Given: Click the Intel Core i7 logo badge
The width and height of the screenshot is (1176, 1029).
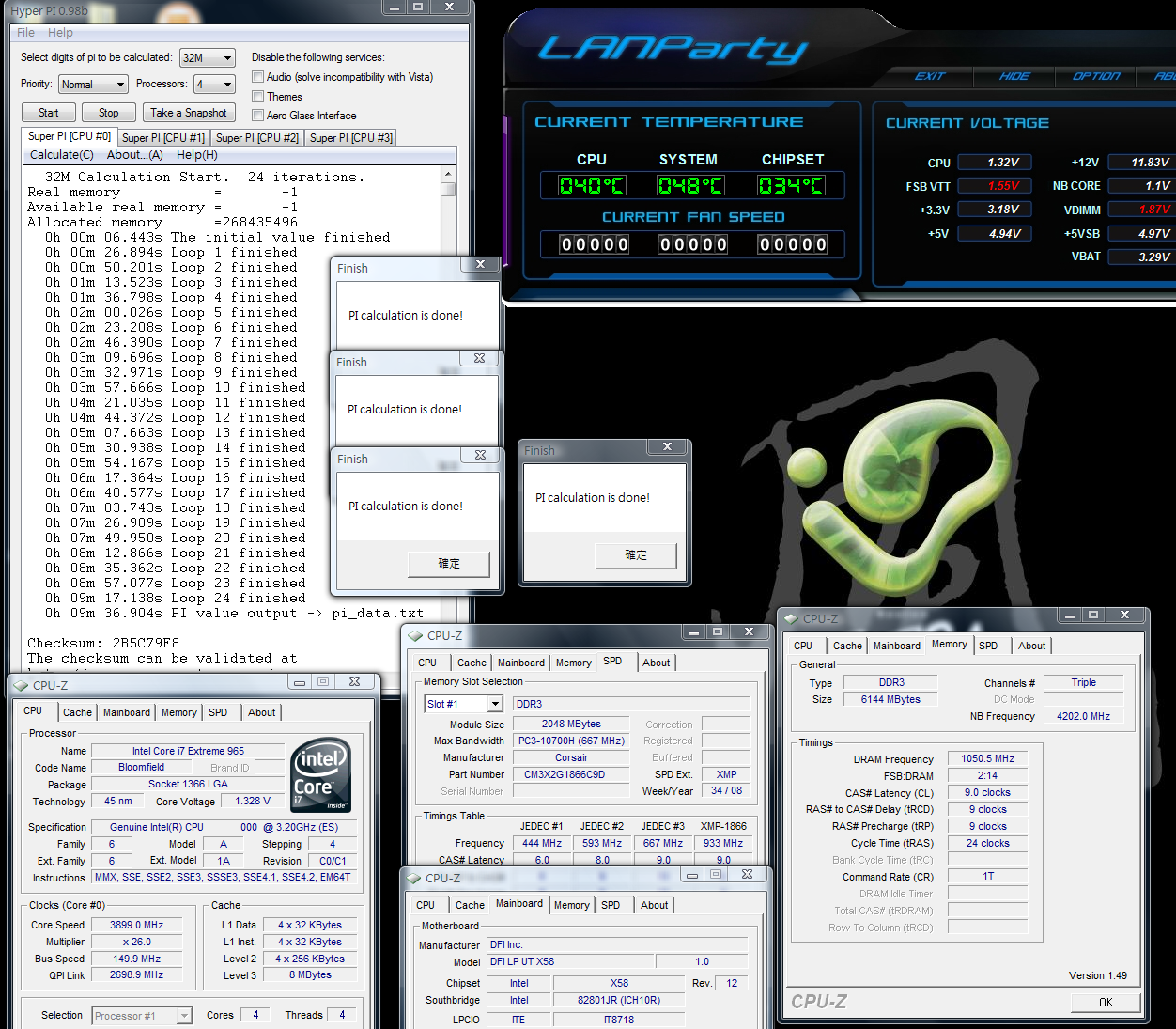Looking at the screenshot, I should tap(321, 774).
